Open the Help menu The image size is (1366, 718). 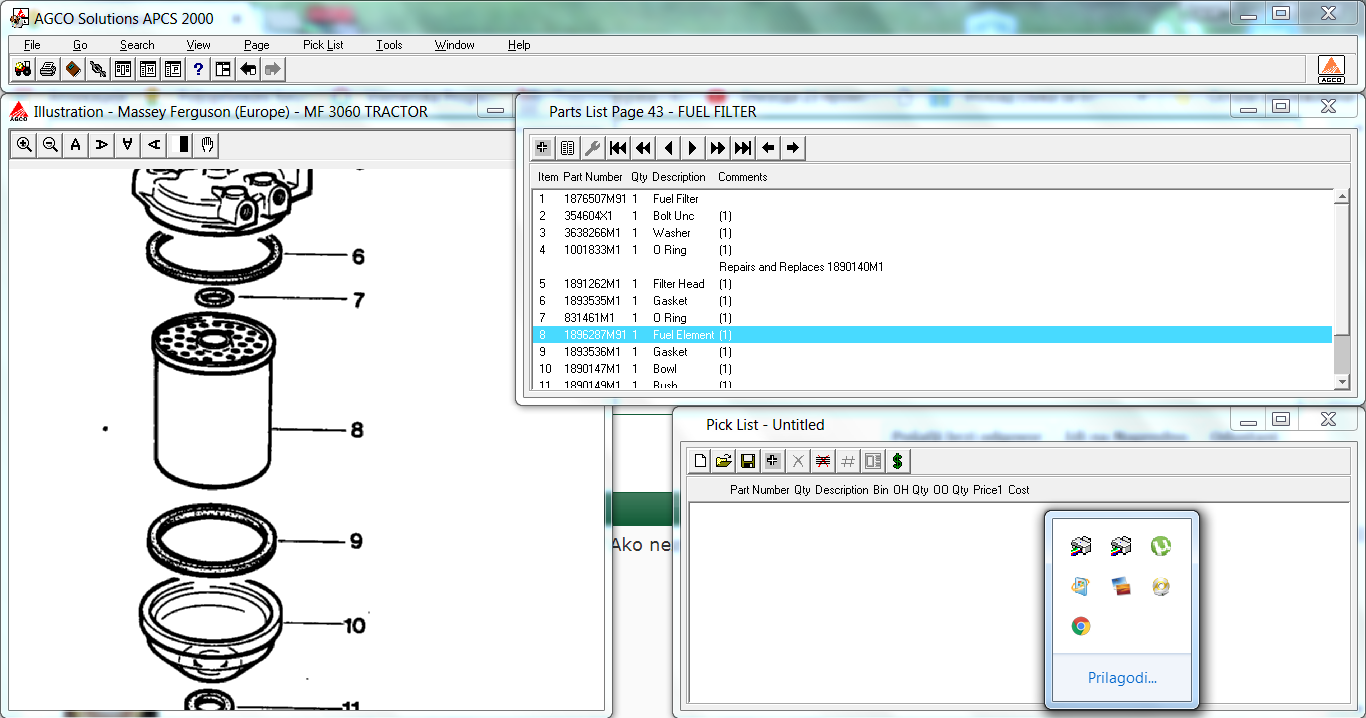519,45
